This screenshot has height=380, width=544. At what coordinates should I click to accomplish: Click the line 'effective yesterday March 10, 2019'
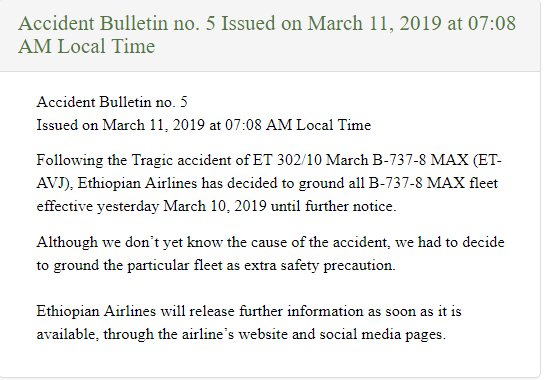[152, 206]
